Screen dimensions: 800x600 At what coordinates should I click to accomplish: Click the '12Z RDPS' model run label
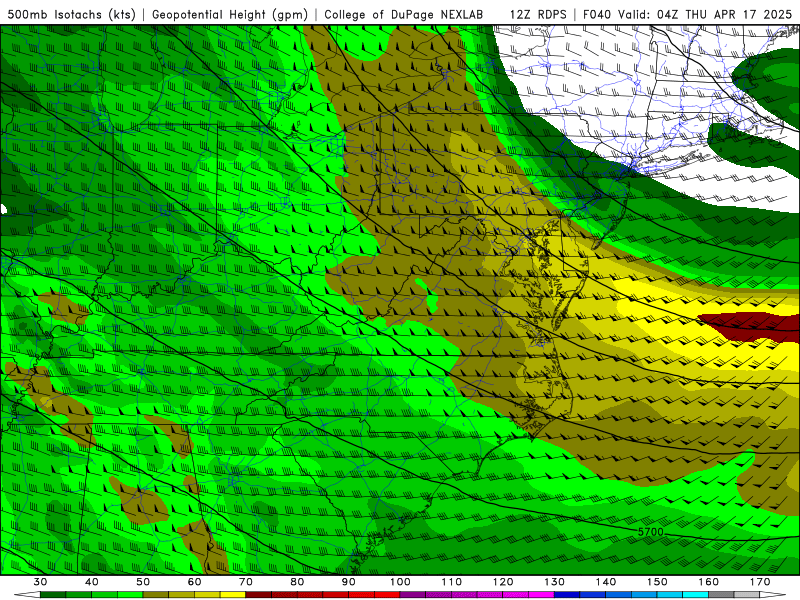pyautogui.click(x=538, y=15)
